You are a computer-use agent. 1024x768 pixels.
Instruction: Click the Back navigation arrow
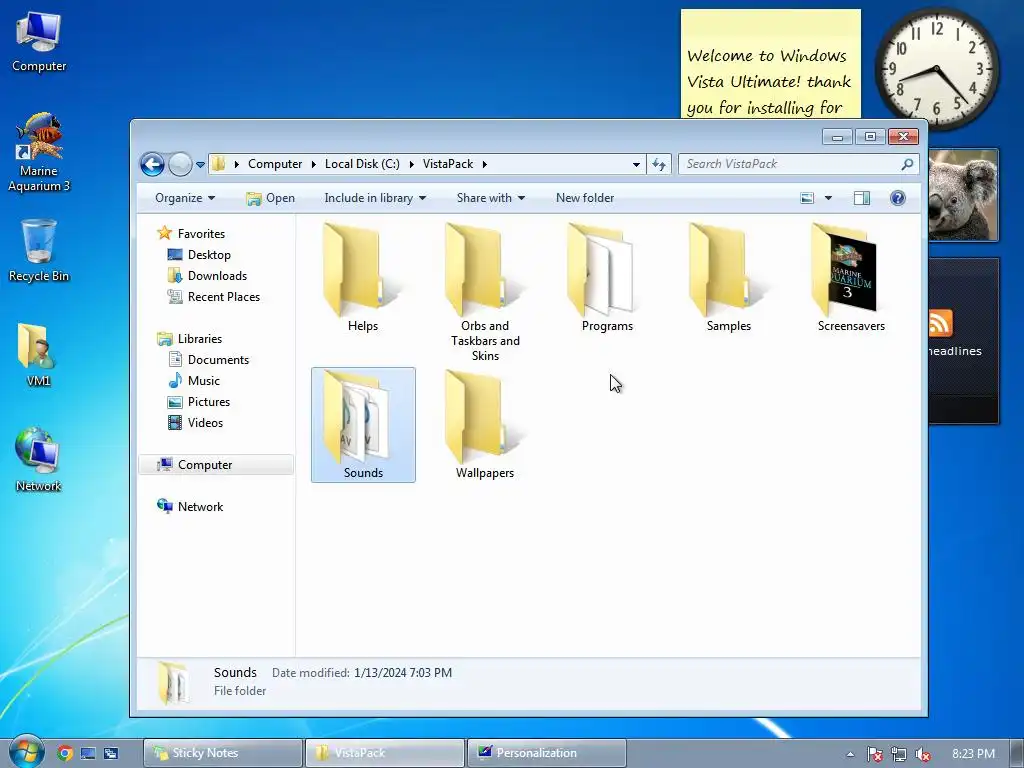click(x=152, y=164)
